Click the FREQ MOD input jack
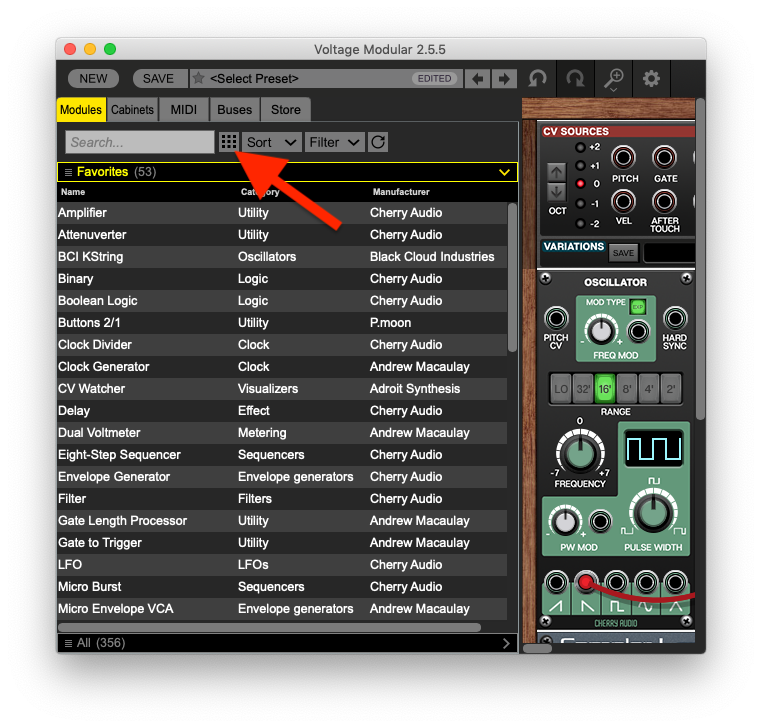 pyautogui.click(x=638, y=331)
